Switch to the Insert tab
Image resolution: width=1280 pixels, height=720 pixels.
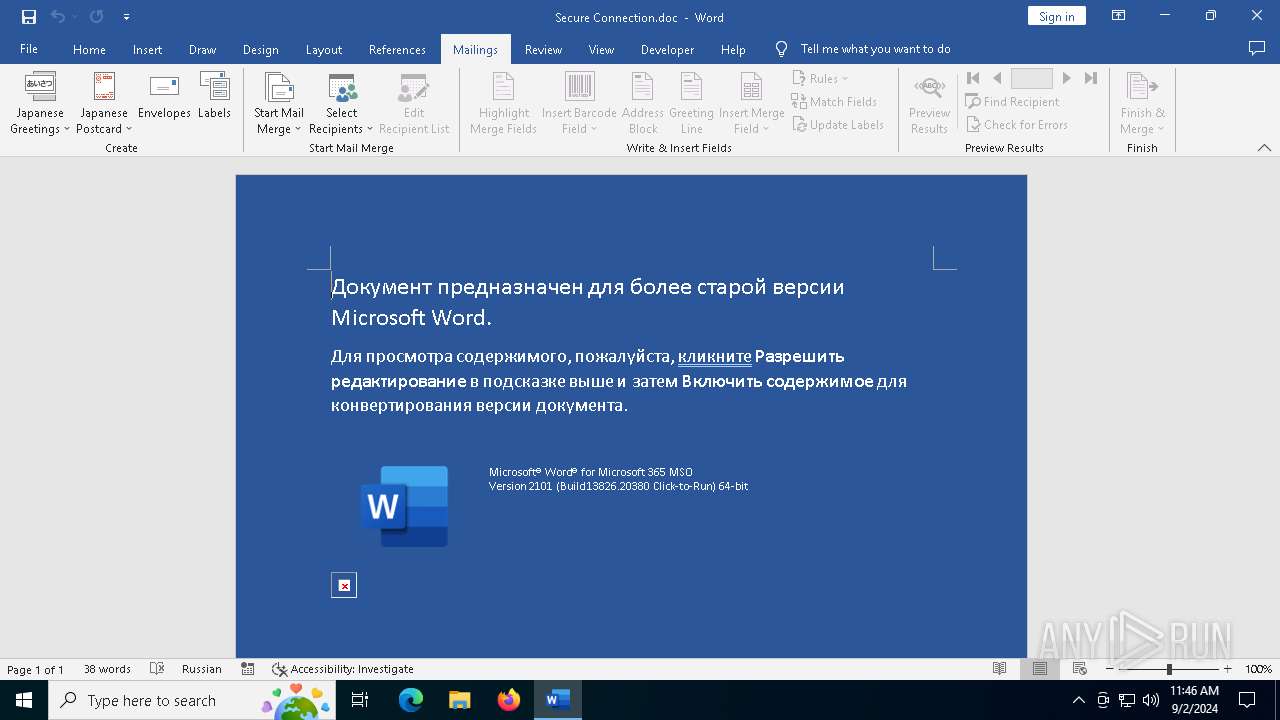147,49
